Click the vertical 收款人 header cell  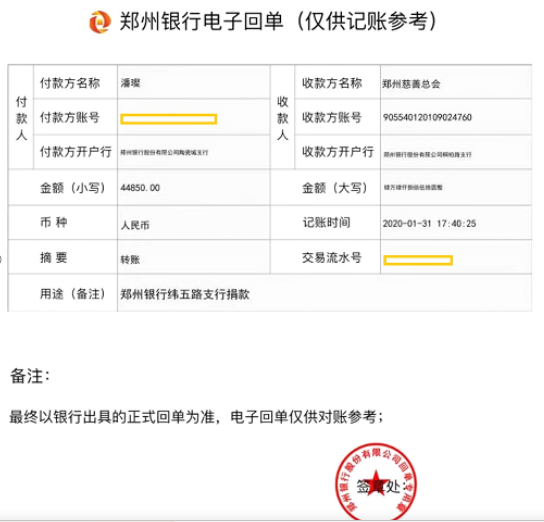(x=283, y=118)
